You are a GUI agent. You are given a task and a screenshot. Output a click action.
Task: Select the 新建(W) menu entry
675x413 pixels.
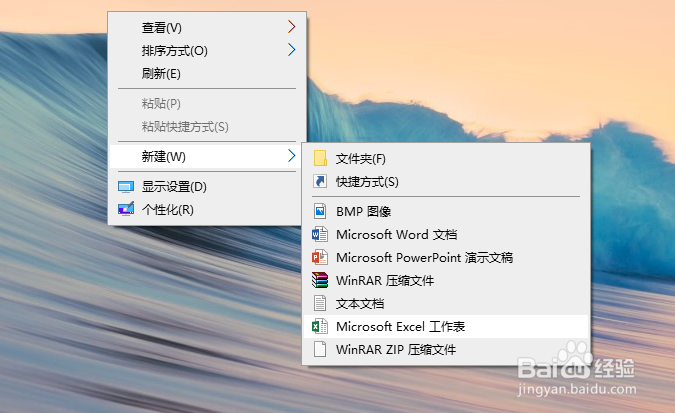pos(207,156)
